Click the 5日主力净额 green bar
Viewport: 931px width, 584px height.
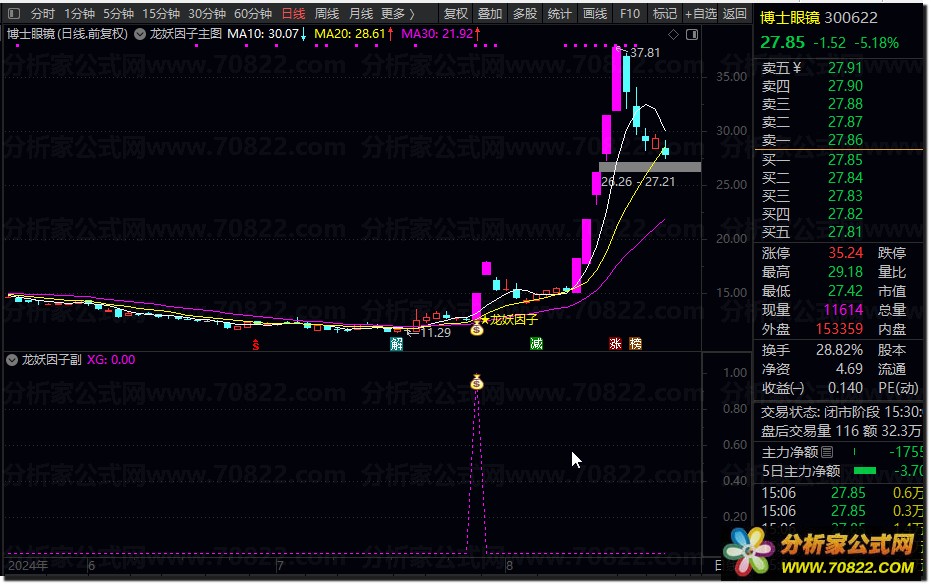(864, 471)
